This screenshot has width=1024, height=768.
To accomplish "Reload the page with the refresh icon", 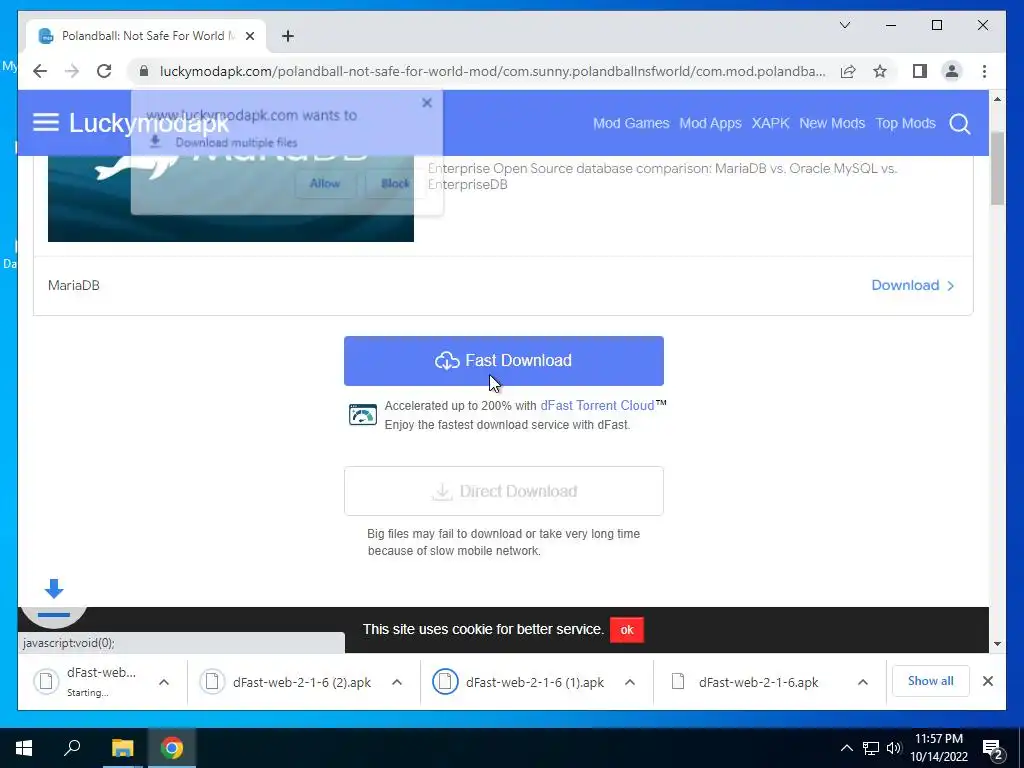I will click(104, 71).
